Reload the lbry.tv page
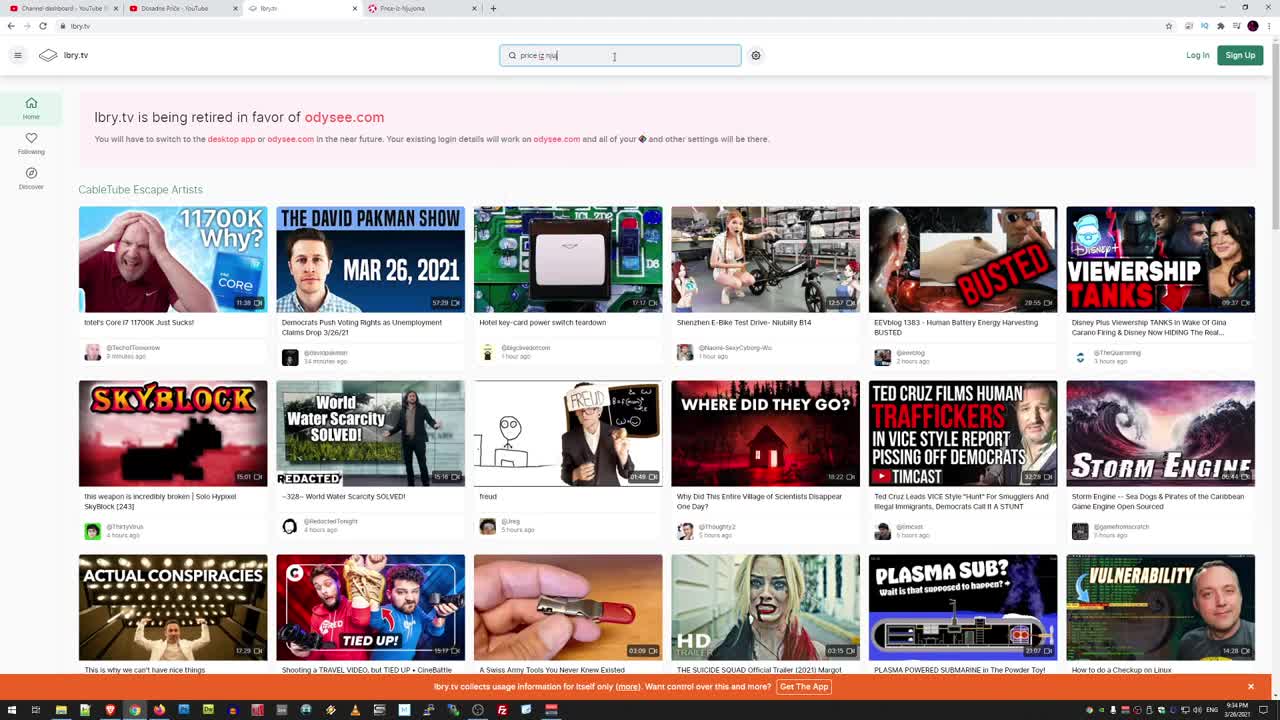 pos(43,26)
